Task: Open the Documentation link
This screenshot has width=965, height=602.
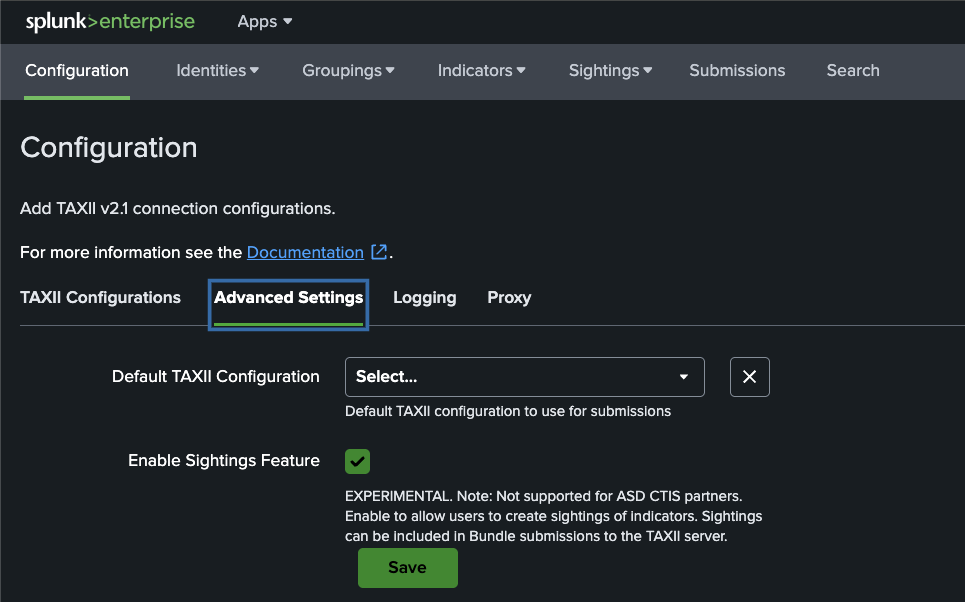Action: [x=305, y=252]
